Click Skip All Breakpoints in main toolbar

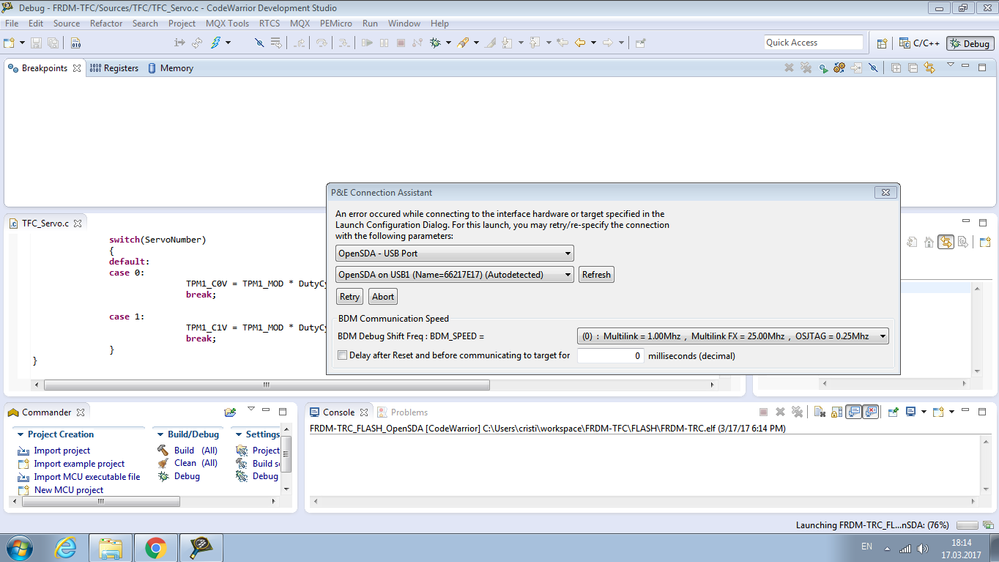point(259,43)
